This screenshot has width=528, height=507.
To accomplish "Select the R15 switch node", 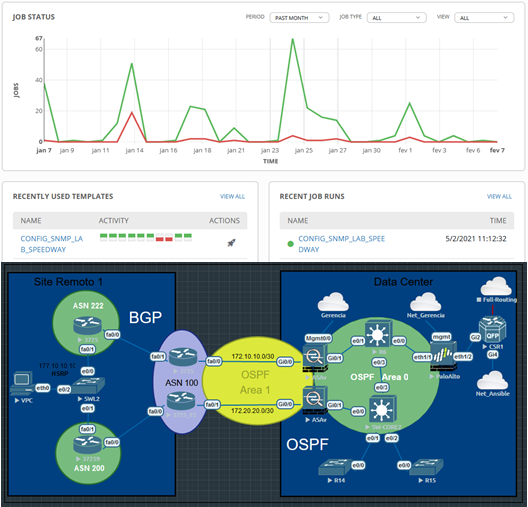I will pyautogui.click(x=426, y=467).
